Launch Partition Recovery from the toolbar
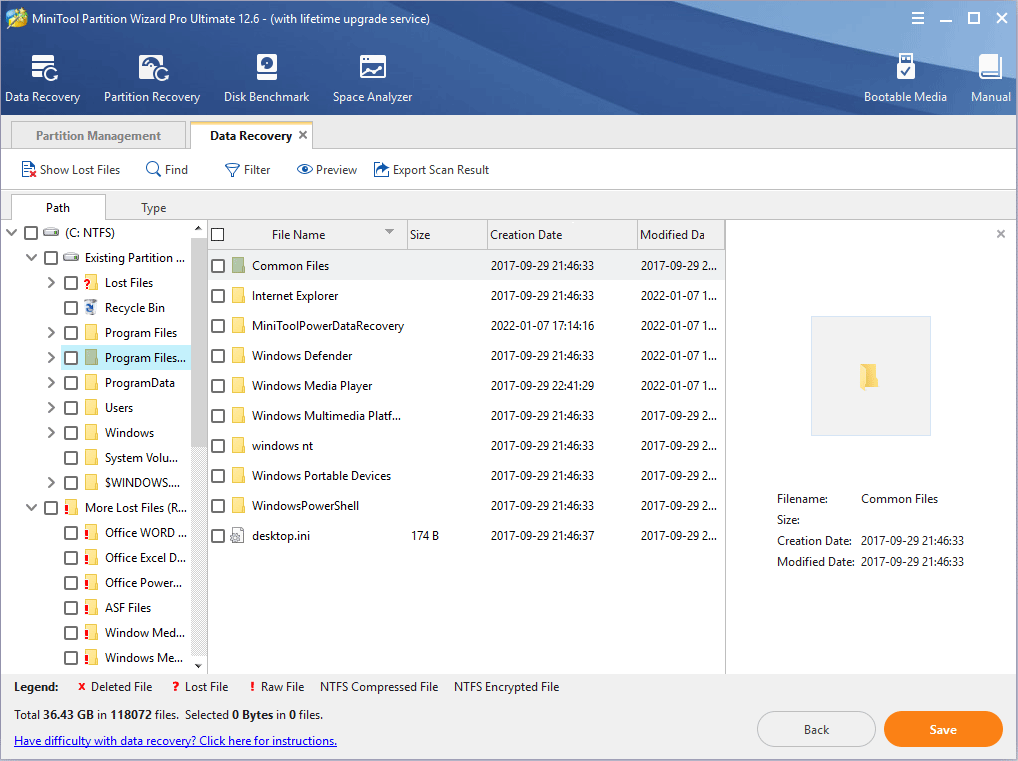This screenshot has width=1018, height=761. click(153, 68)
